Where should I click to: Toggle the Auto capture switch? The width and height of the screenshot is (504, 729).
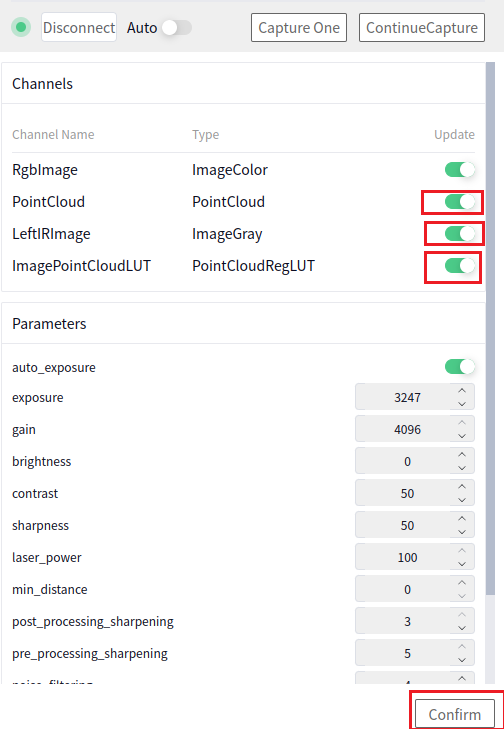click(x=177, y=28)
